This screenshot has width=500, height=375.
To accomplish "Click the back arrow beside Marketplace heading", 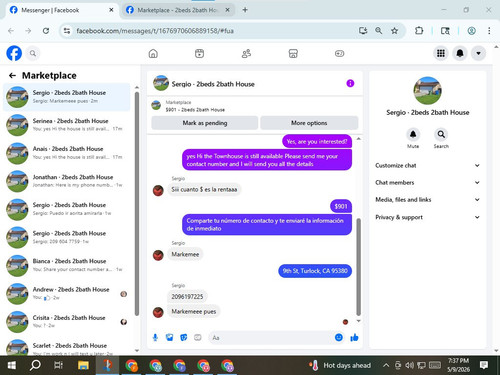I will point(12,76).
